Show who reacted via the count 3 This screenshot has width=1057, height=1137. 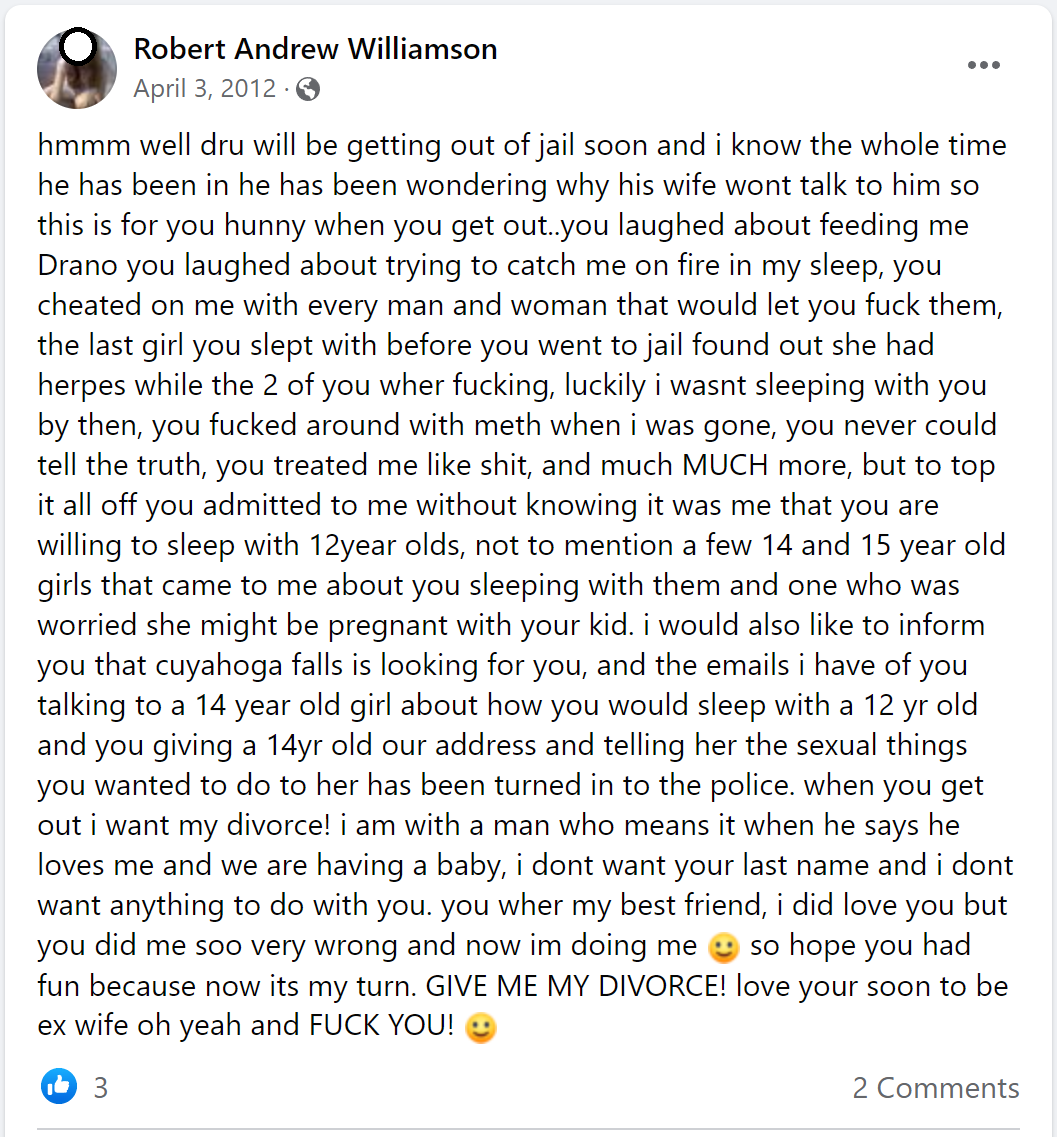tap(101, 1088)
